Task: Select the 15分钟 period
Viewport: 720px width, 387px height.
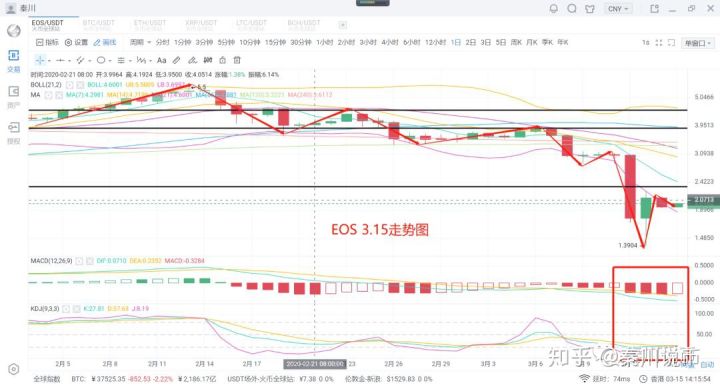Action: (275, 42)
